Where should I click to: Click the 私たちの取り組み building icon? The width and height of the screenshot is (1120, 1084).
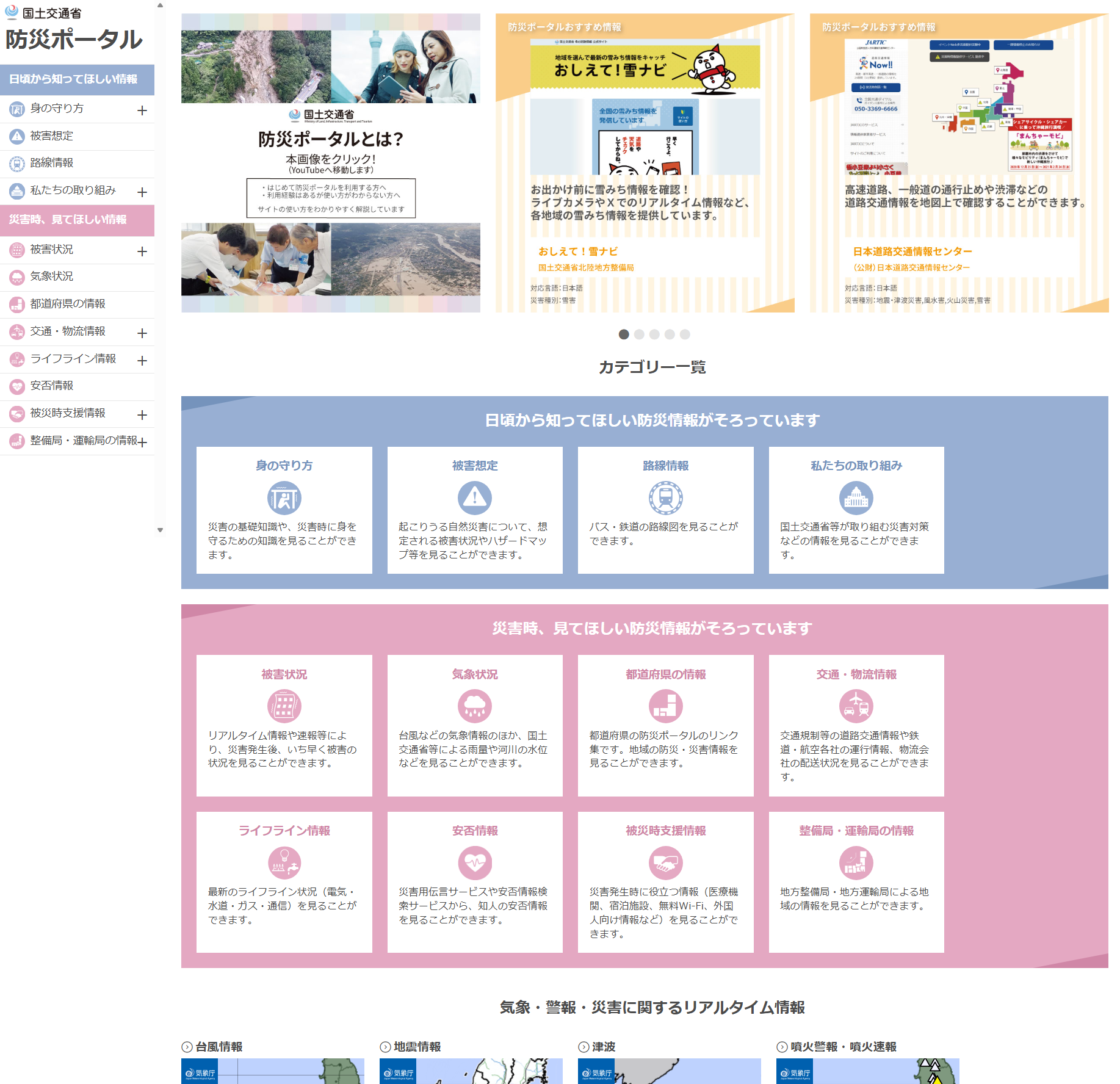(856, 498)
